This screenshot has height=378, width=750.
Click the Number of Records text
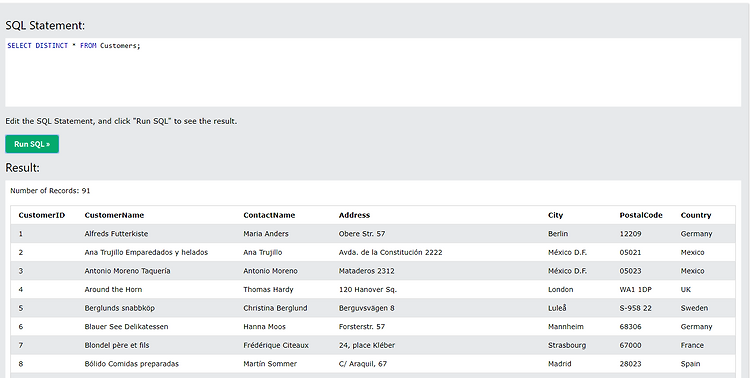[x=50, y=190]
